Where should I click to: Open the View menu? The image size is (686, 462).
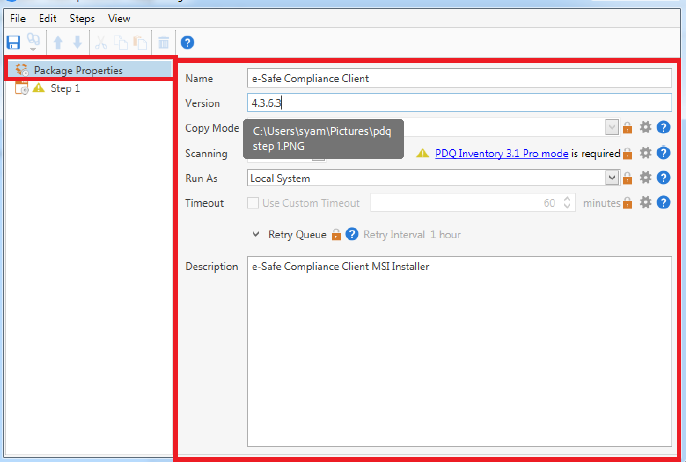[119, 18]
